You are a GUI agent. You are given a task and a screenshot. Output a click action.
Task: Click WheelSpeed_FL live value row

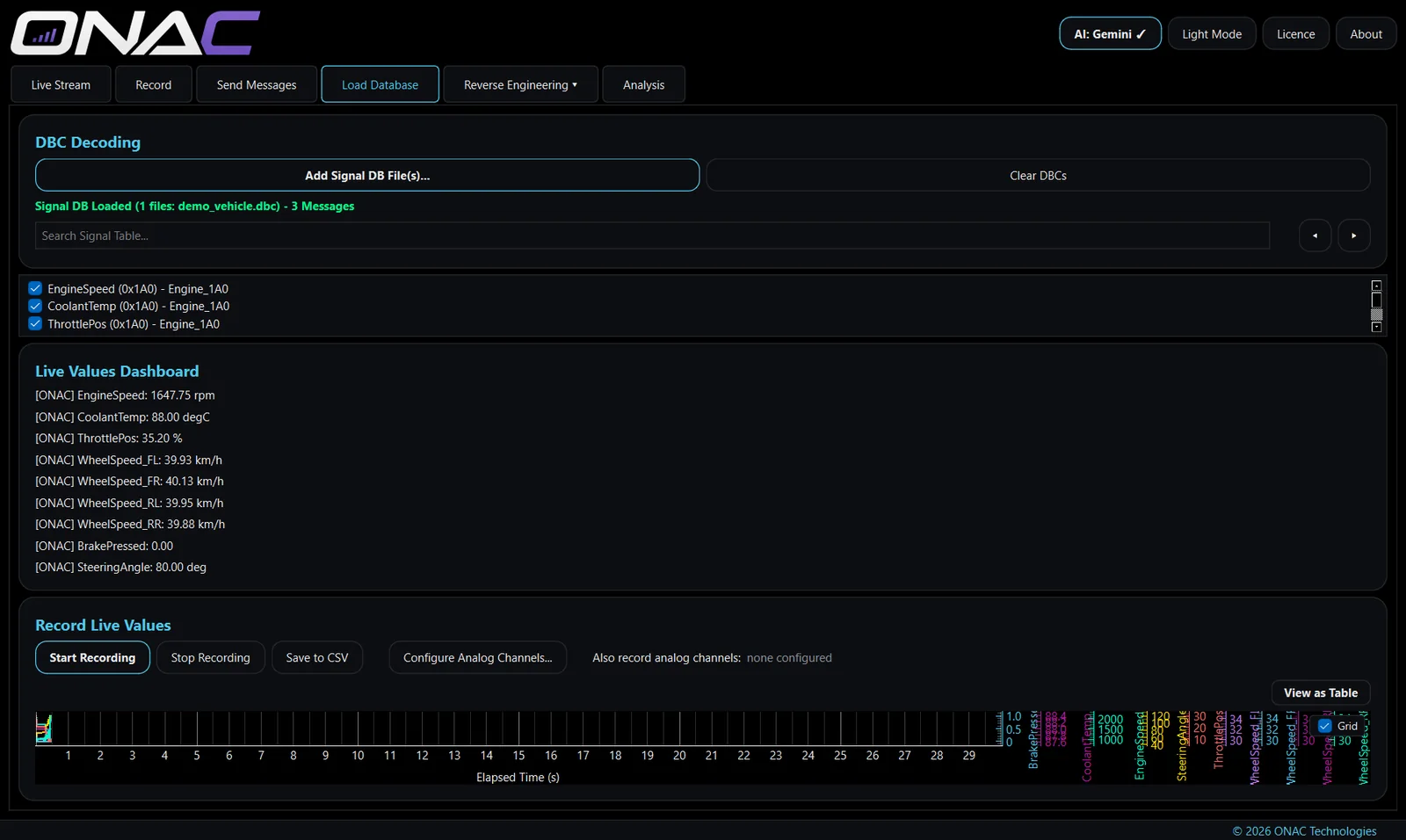(128, 460)
